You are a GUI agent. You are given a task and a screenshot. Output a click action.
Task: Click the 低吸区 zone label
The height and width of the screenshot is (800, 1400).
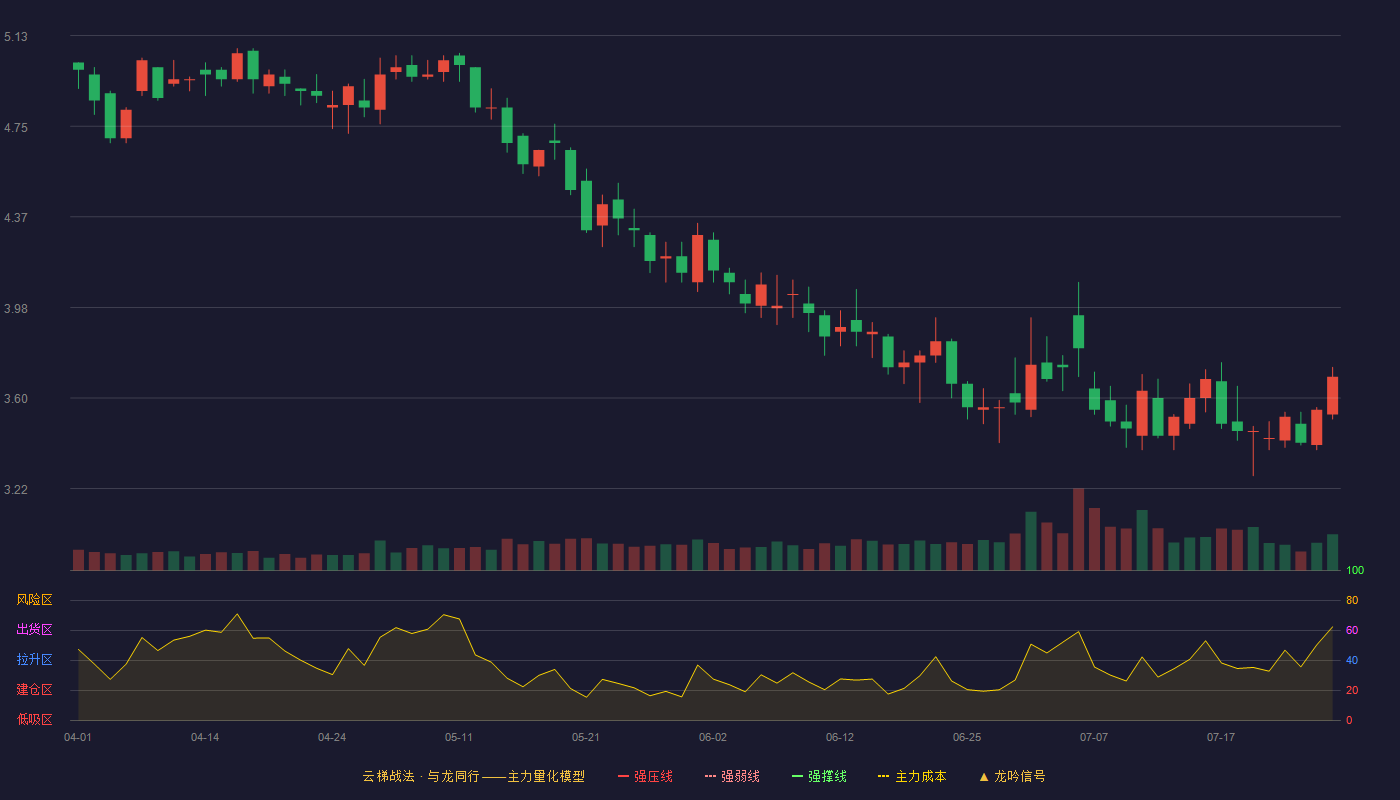pyautogui.click(x=34, y=719)
